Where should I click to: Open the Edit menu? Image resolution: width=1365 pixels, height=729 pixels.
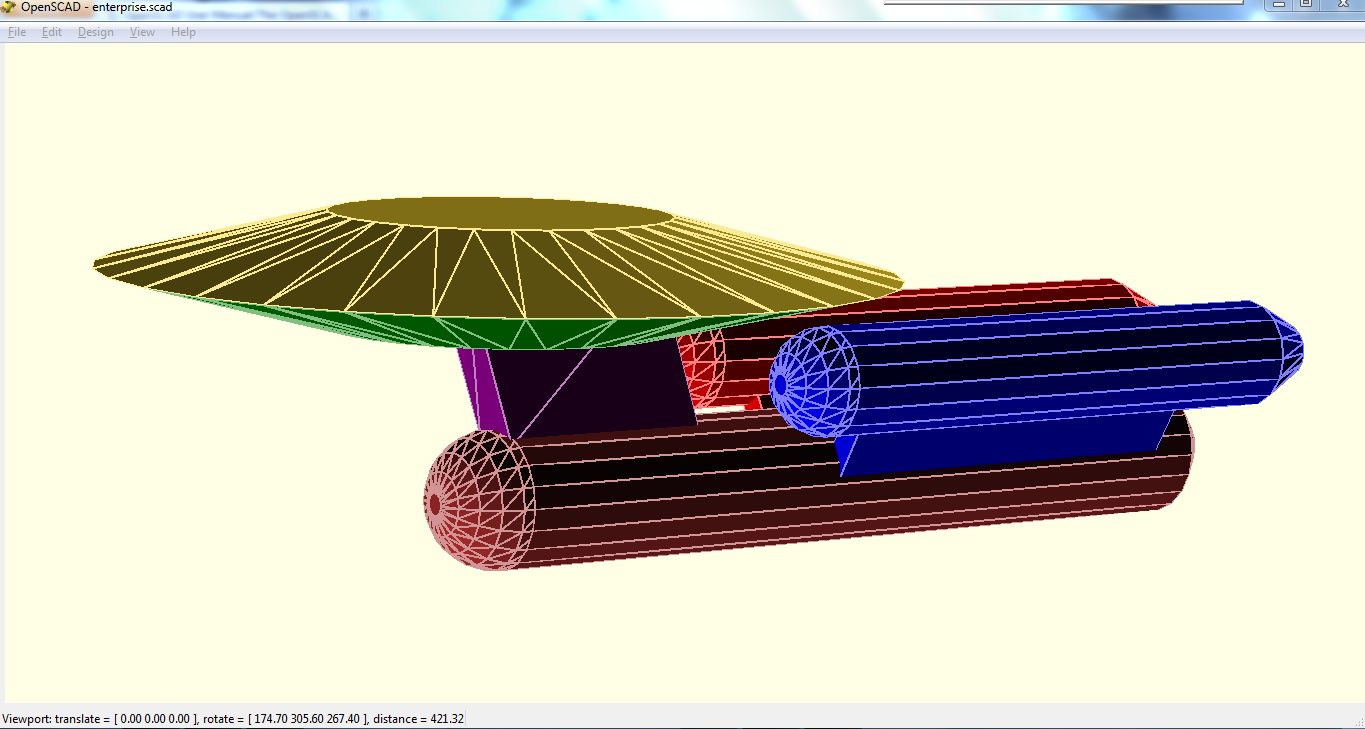point(52,32)
